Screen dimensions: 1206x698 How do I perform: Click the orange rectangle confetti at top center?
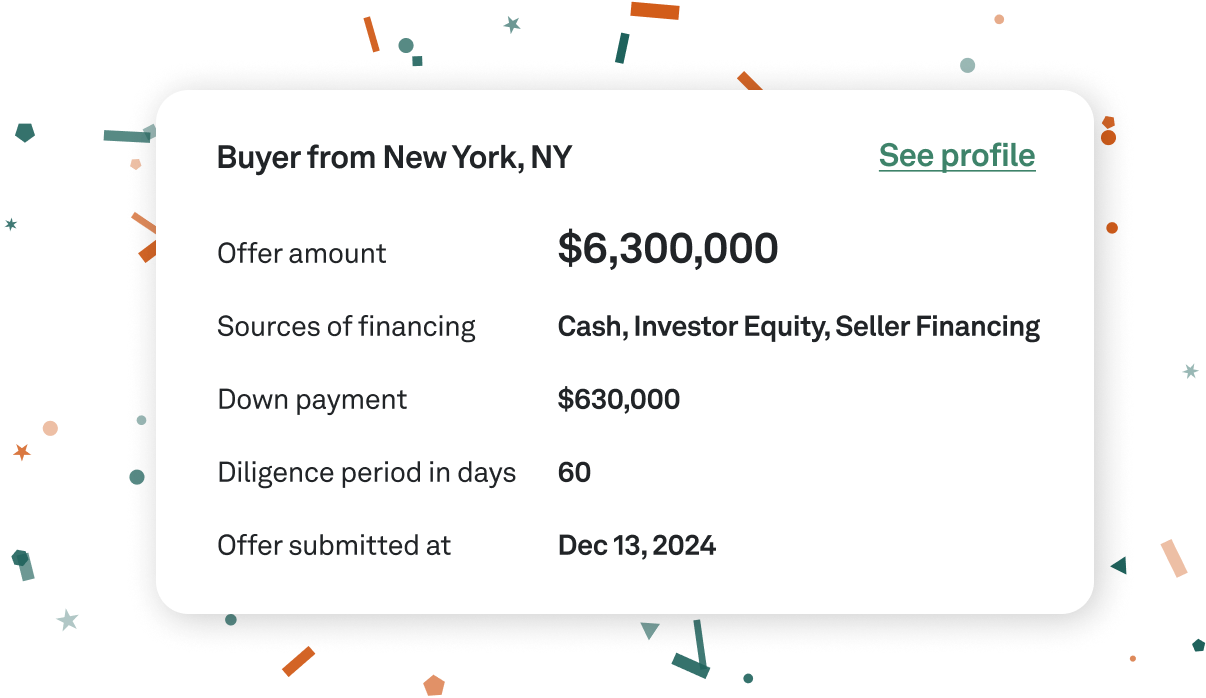pos(654,10)
